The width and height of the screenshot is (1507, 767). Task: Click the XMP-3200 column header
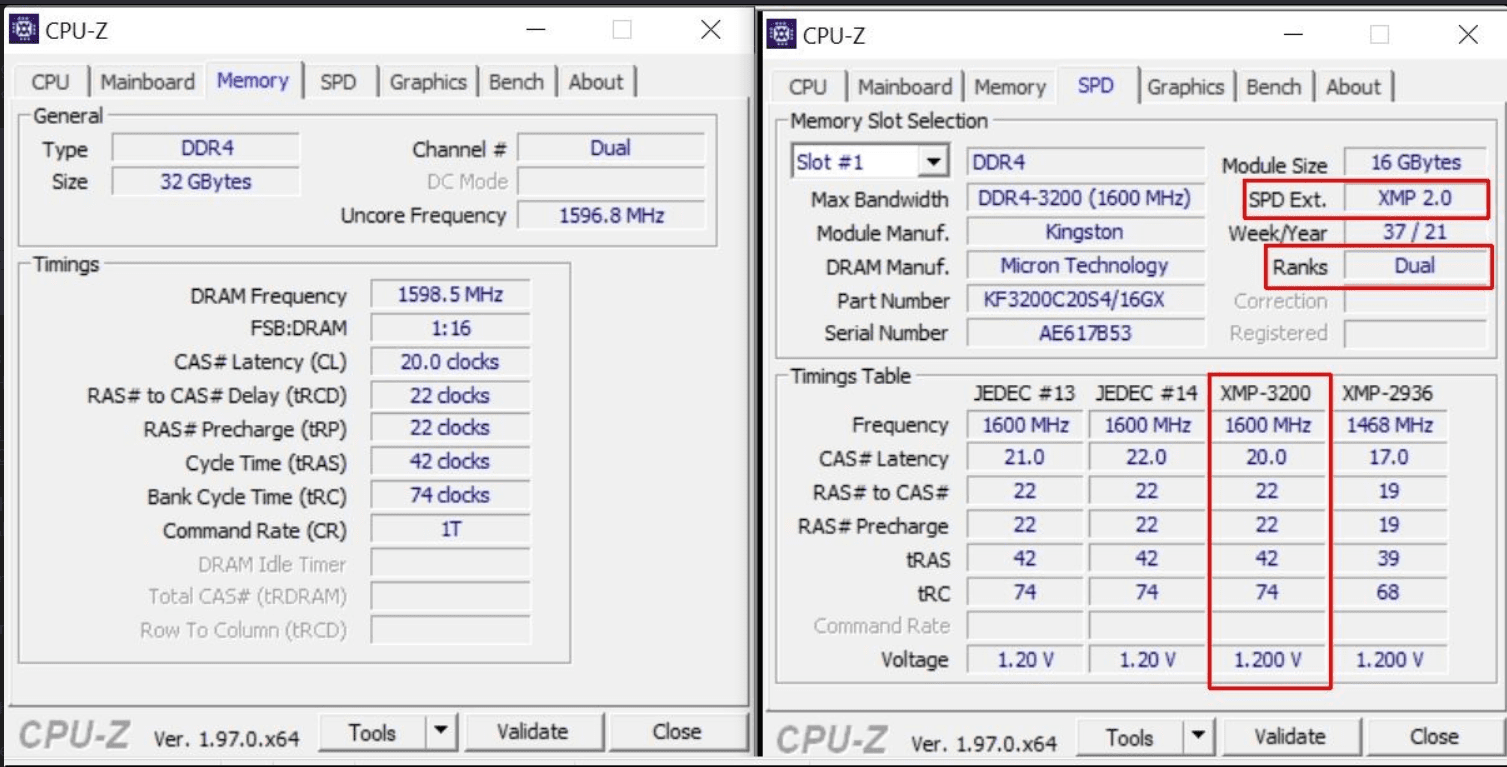coord(1267,393)
